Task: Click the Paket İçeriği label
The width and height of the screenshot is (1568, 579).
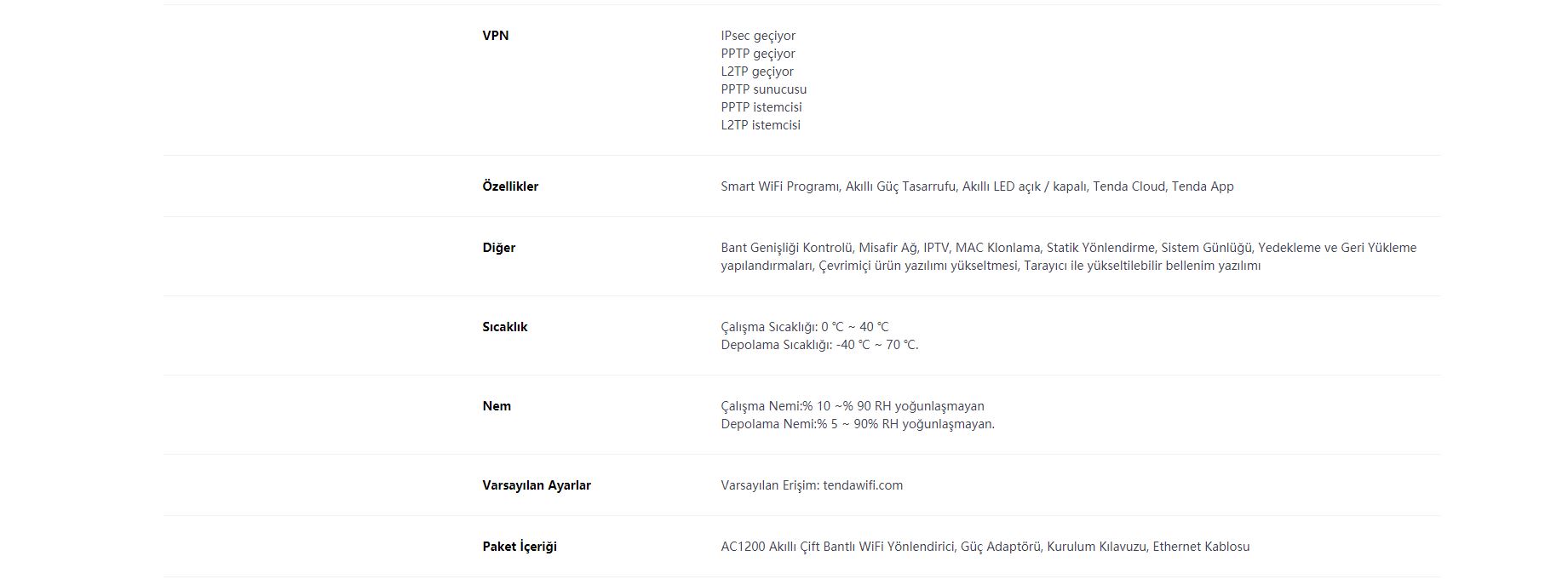Action: click(x=520, y=547)
